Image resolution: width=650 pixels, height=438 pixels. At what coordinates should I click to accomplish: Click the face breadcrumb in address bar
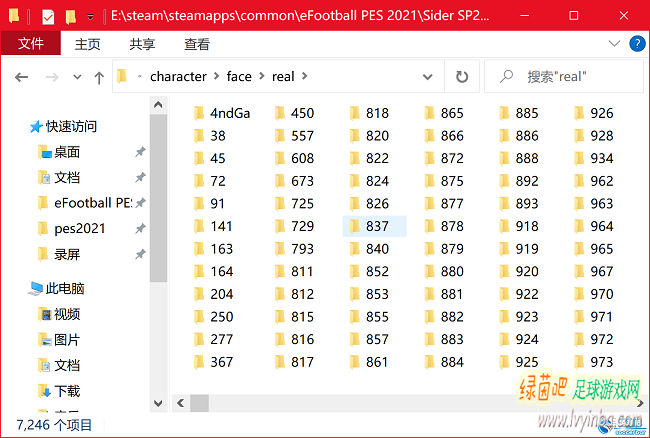tap(239, 77)
